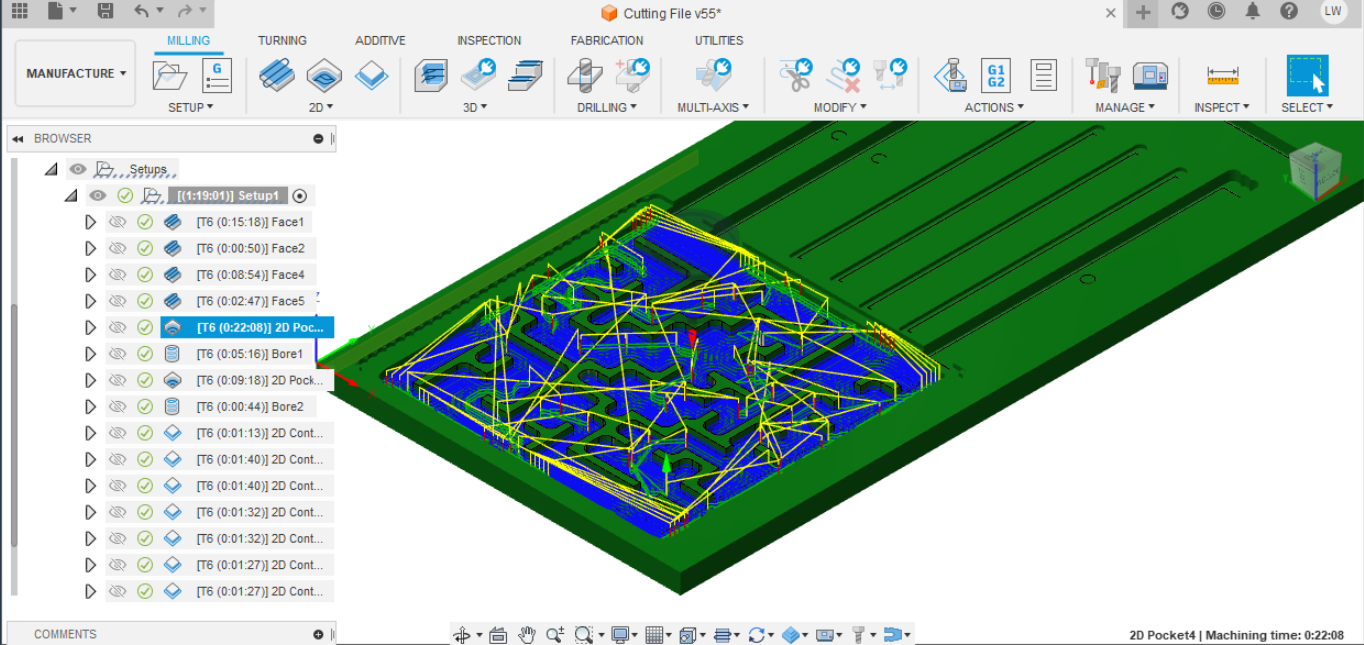This screenshot has height=645, width=1364.
Task: Activate the Select cursor tool
Action: (x=1307, y=75)
